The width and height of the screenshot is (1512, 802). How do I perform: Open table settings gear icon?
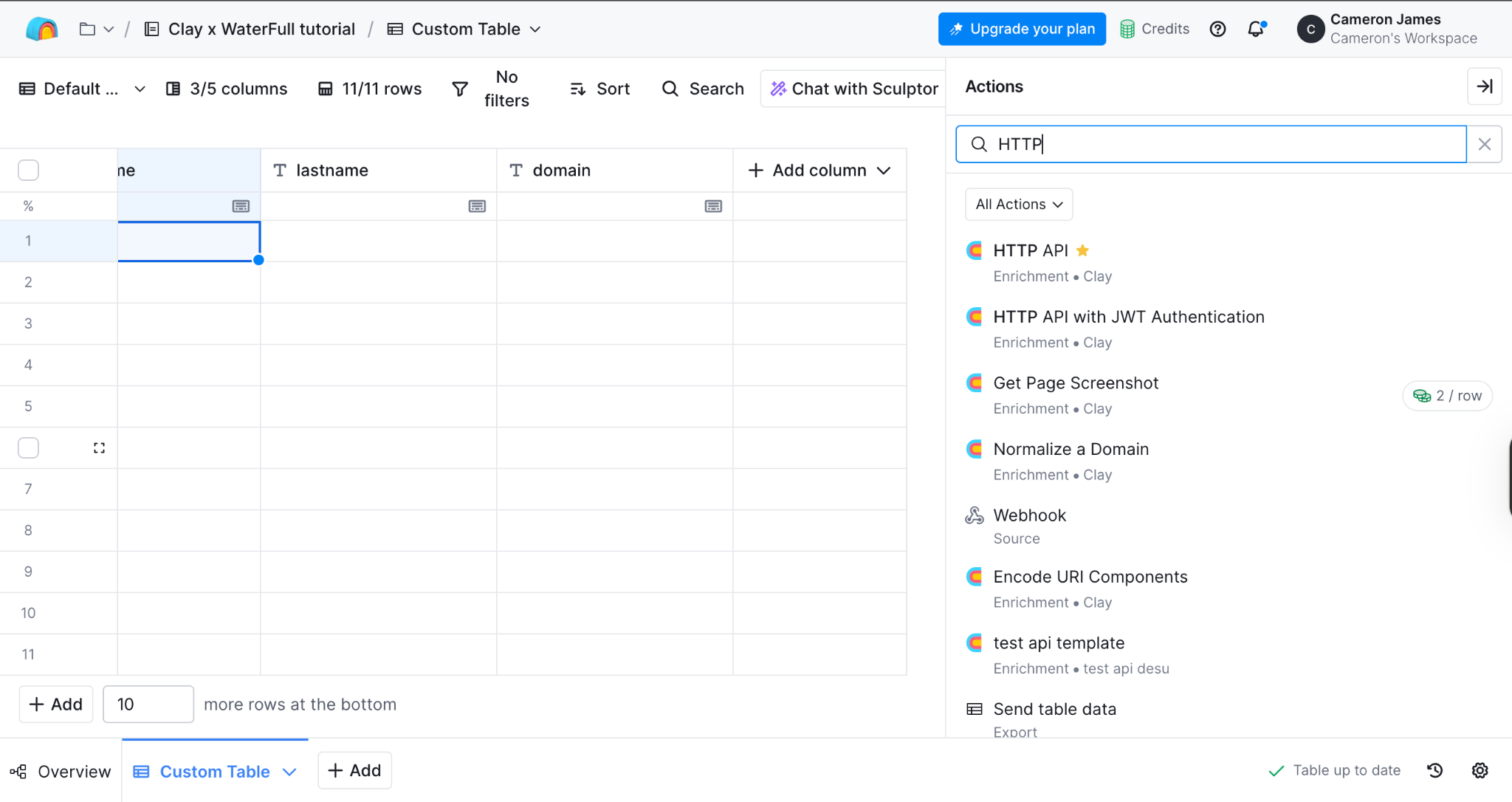(1480, 770)
